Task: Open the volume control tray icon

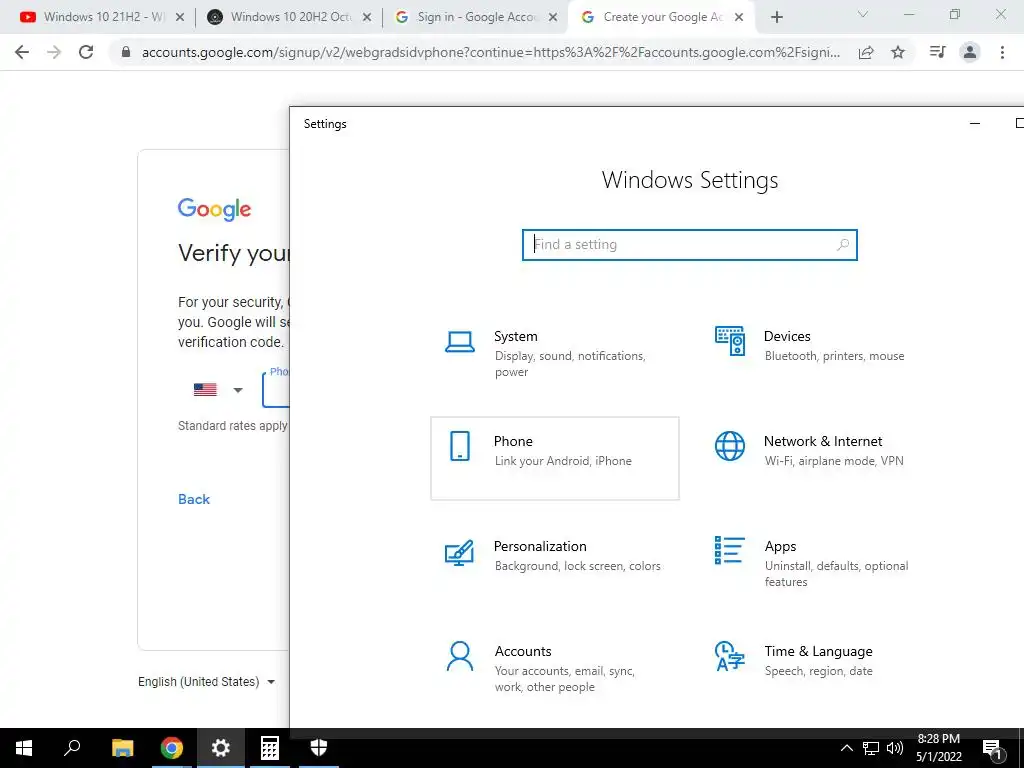Action: point(895,748)
